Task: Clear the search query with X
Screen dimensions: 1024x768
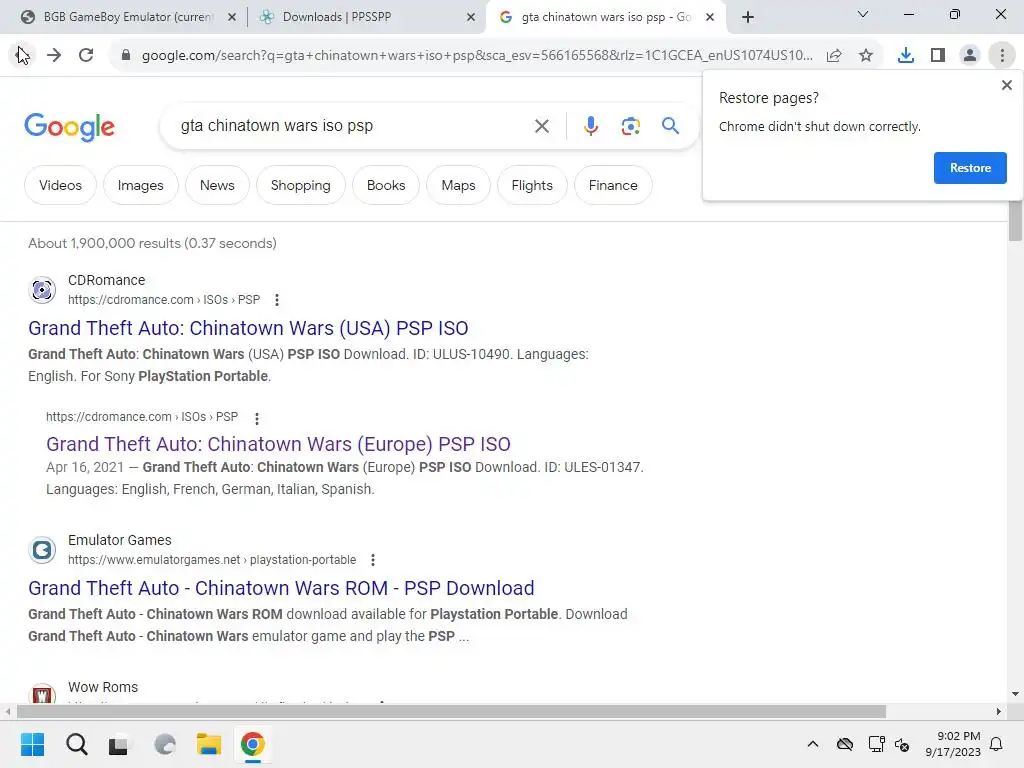Action: click(x=542, y=126)
